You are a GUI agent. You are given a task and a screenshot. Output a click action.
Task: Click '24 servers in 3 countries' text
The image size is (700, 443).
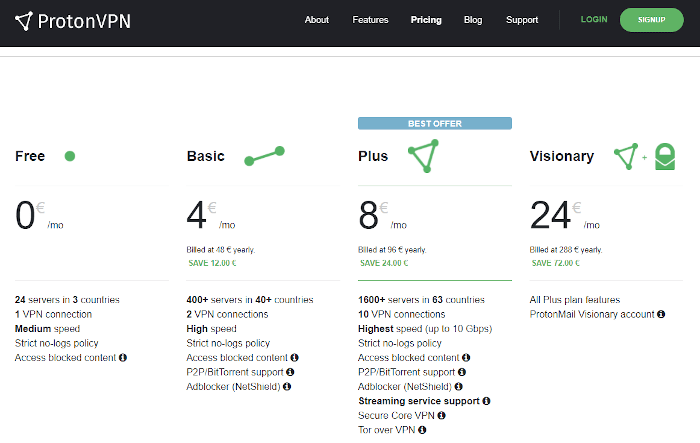tap(67, 300)
